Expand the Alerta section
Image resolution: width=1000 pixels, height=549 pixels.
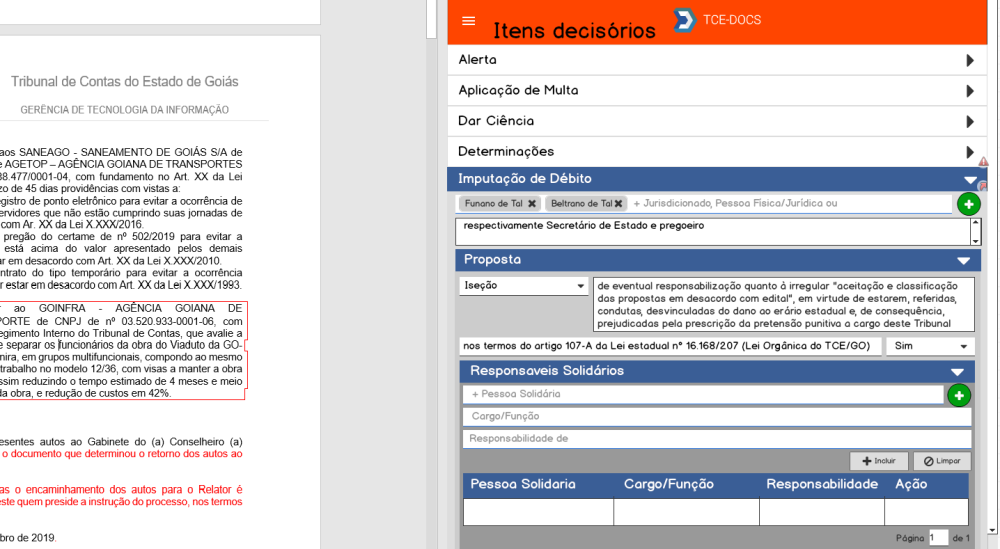(x=969, y=60)
